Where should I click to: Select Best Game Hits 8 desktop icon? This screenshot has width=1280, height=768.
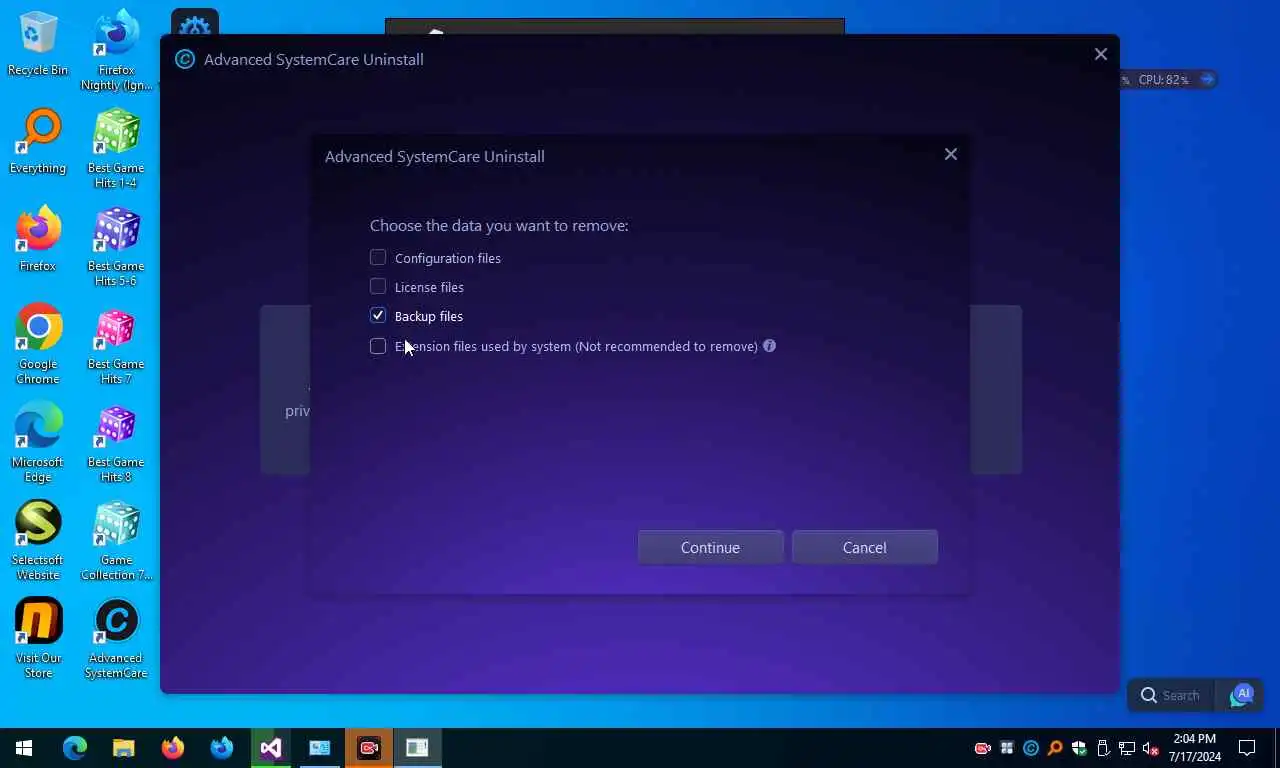click(116, 442)
